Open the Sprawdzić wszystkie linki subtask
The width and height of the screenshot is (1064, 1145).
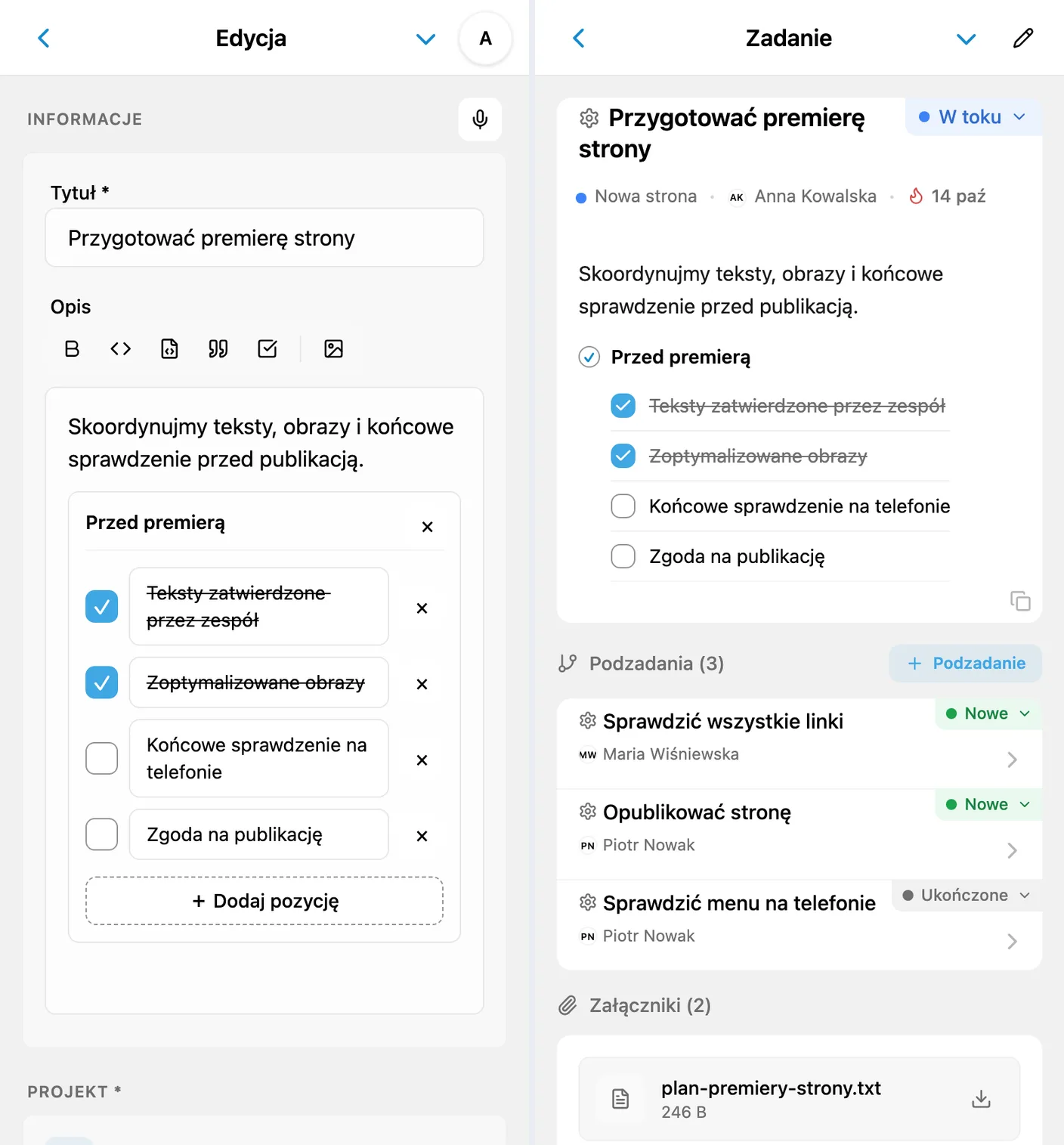[800, 744]
